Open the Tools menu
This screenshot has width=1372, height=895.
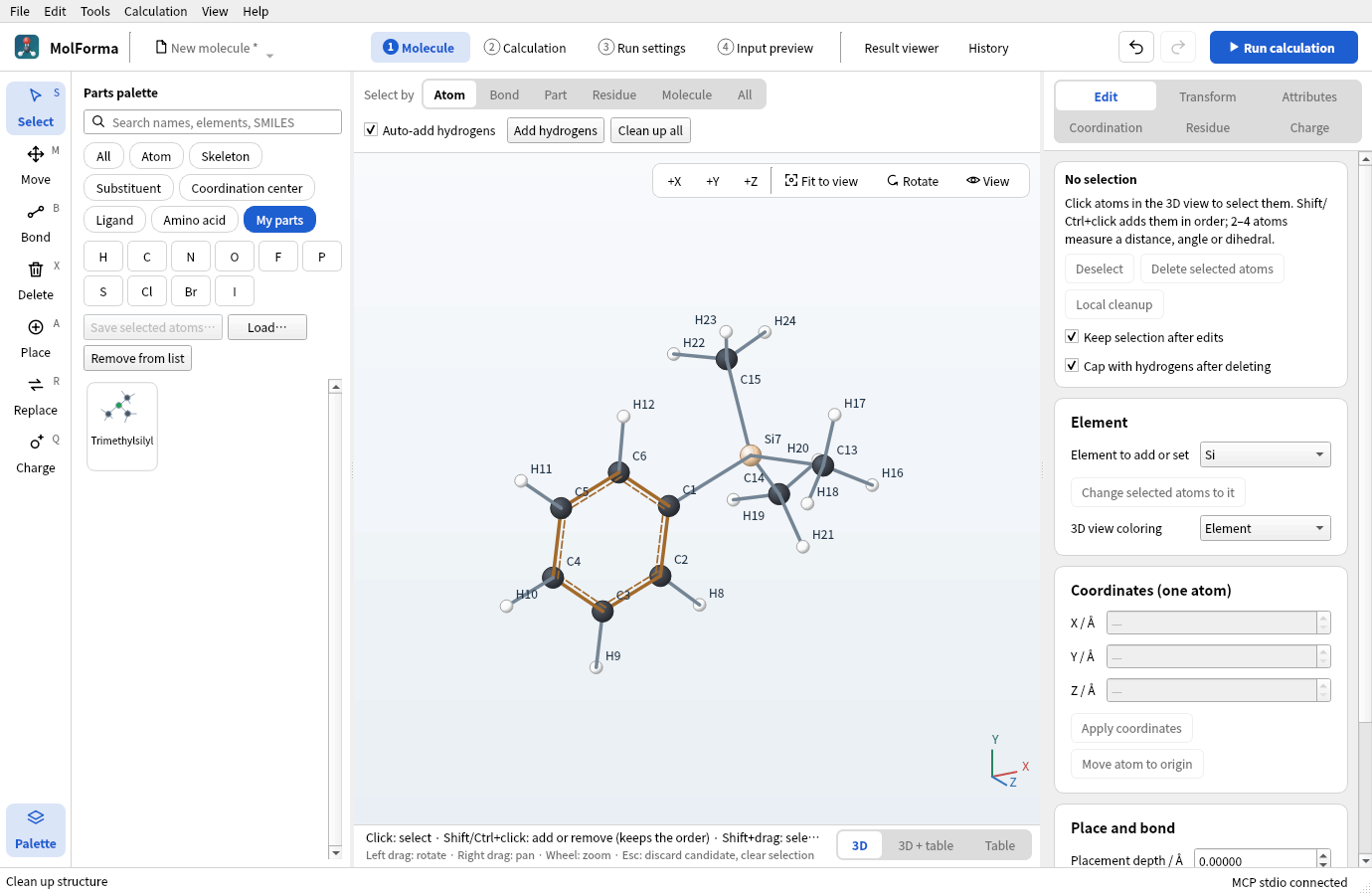[95, 11]
